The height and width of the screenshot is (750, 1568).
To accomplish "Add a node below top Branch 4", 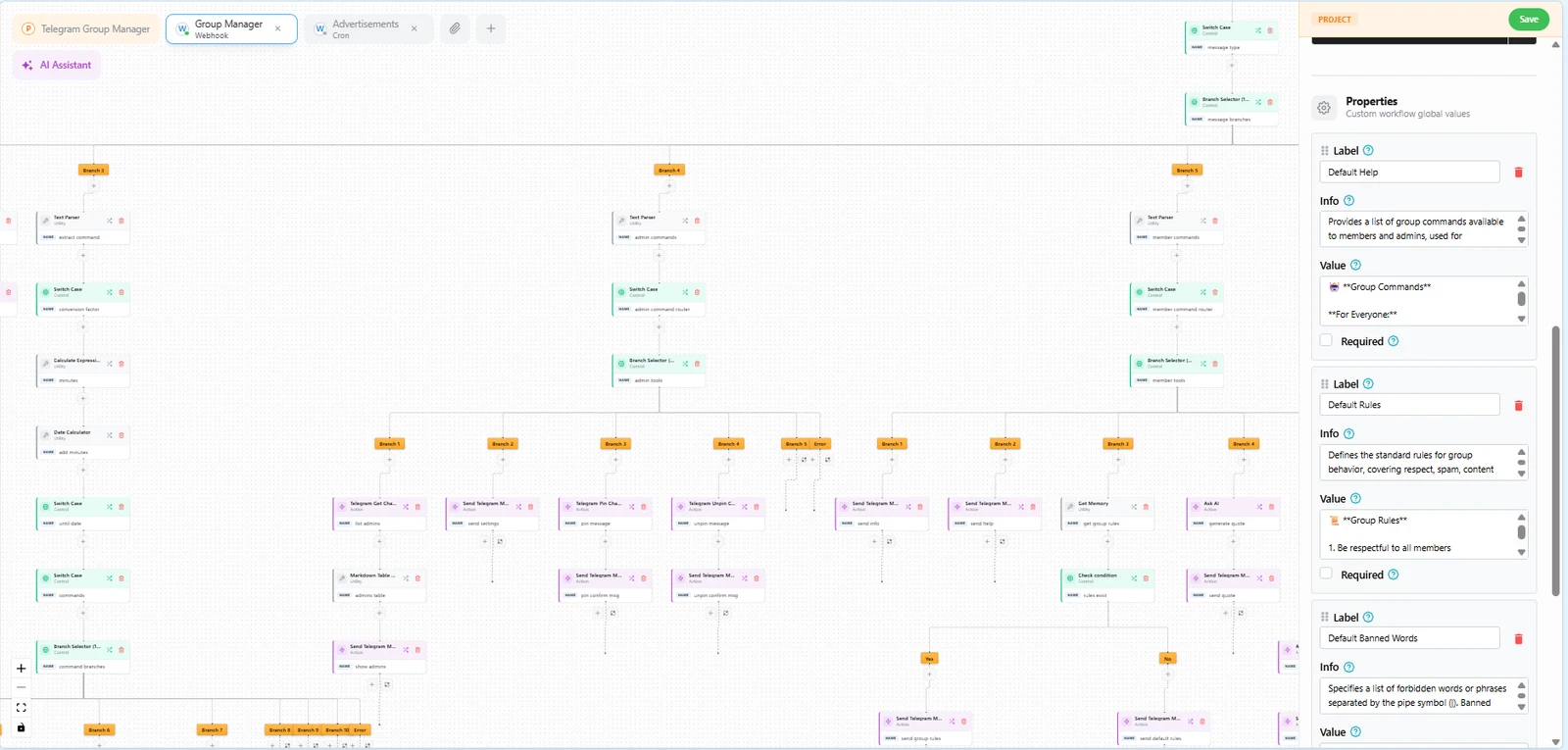I will [669, 185].
